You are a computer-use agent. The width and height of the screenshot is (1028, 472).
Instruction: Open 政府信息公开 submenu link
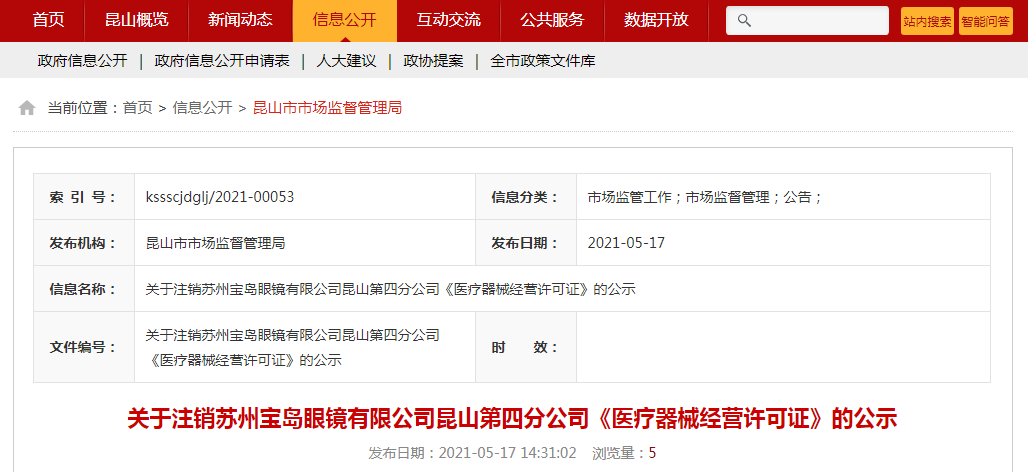pos(83,61)
